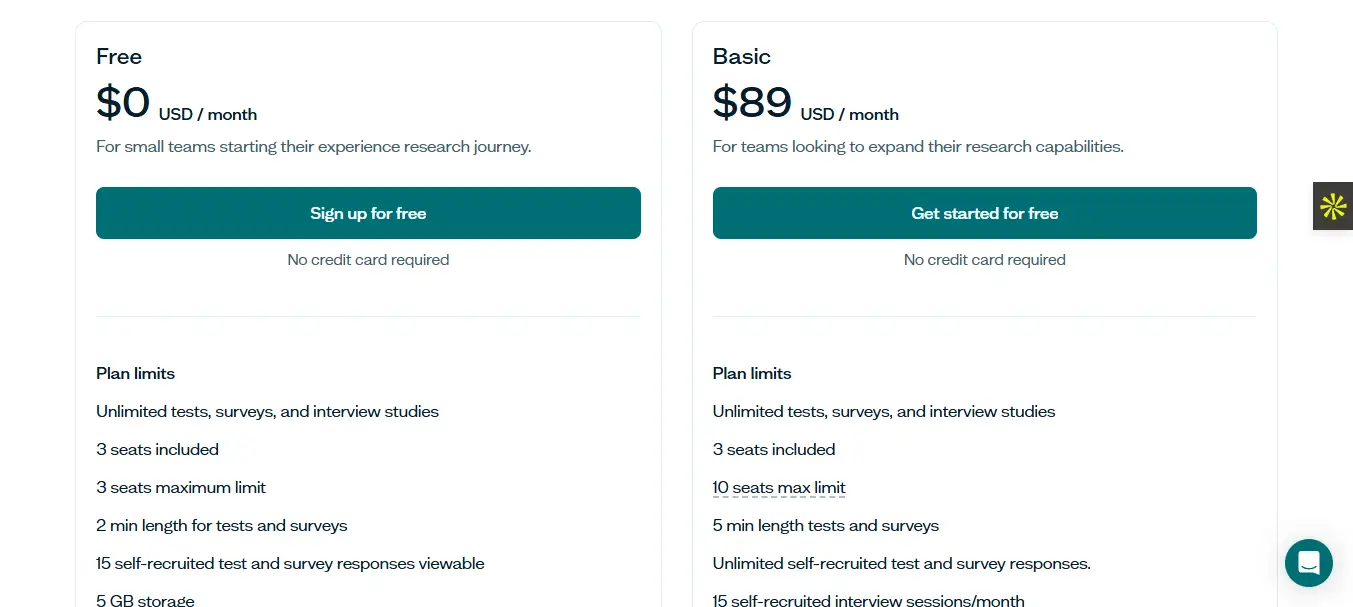Click the yellow asterisk widget icon
This screenshot has width=1353, height=607.
(x=1332, y=206)
